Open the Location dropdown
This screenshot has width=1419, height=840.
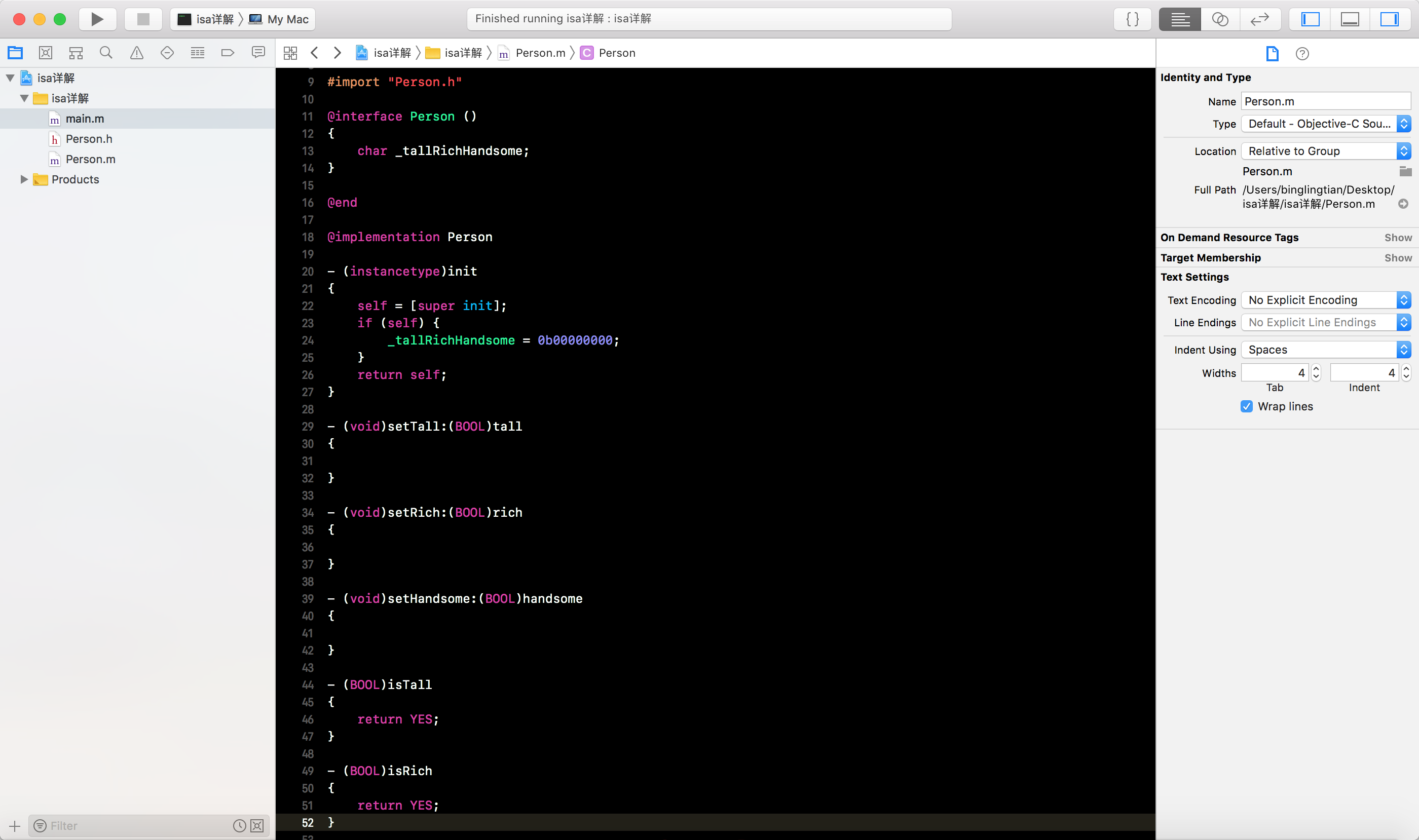point(1326,151)
